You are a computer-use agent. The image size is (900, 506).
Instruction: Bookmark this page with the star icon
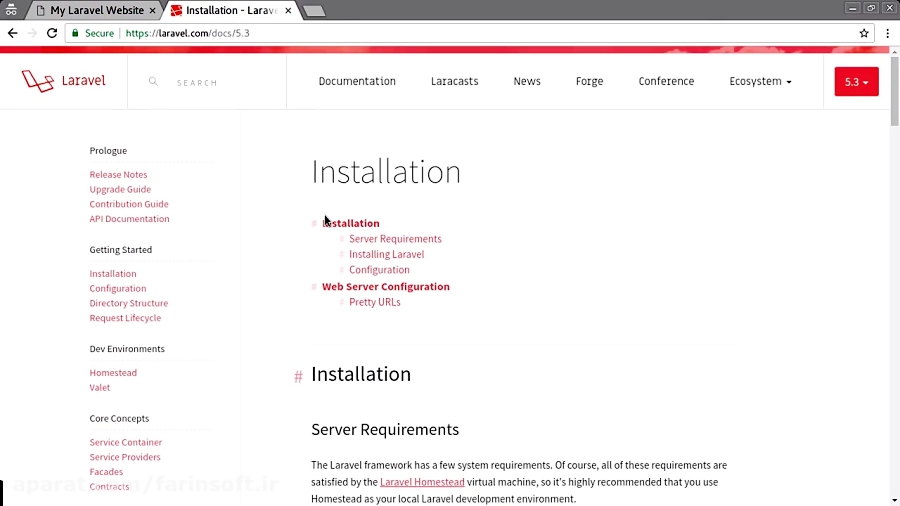pyautogui.click(x=864, y=33)
